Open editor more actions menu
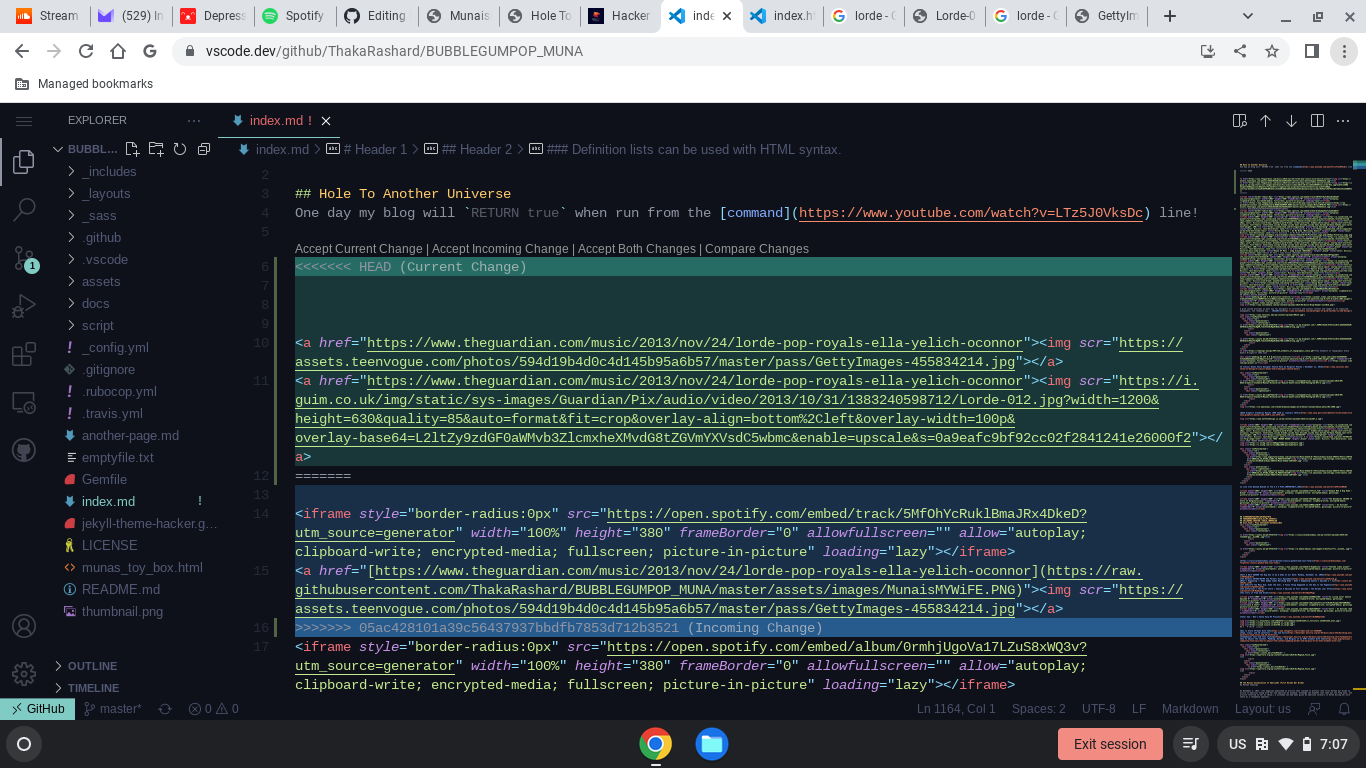 1343,120
